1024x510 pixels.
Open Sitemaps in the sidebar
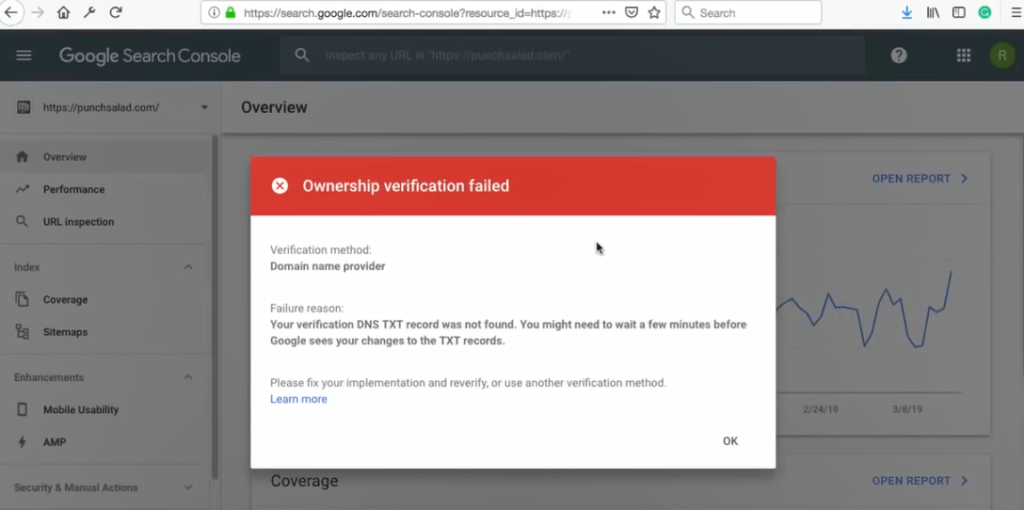coord(104,332)
